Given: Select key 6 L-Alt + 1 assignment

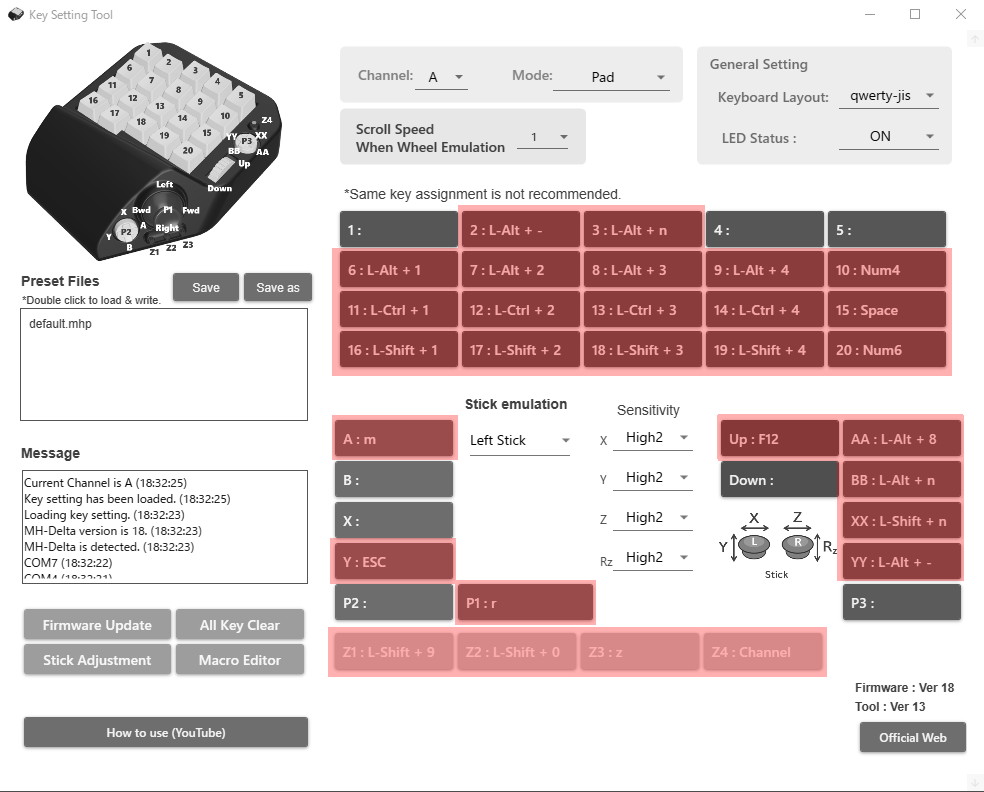Looking at the screenshot, I should pos(398,270).
